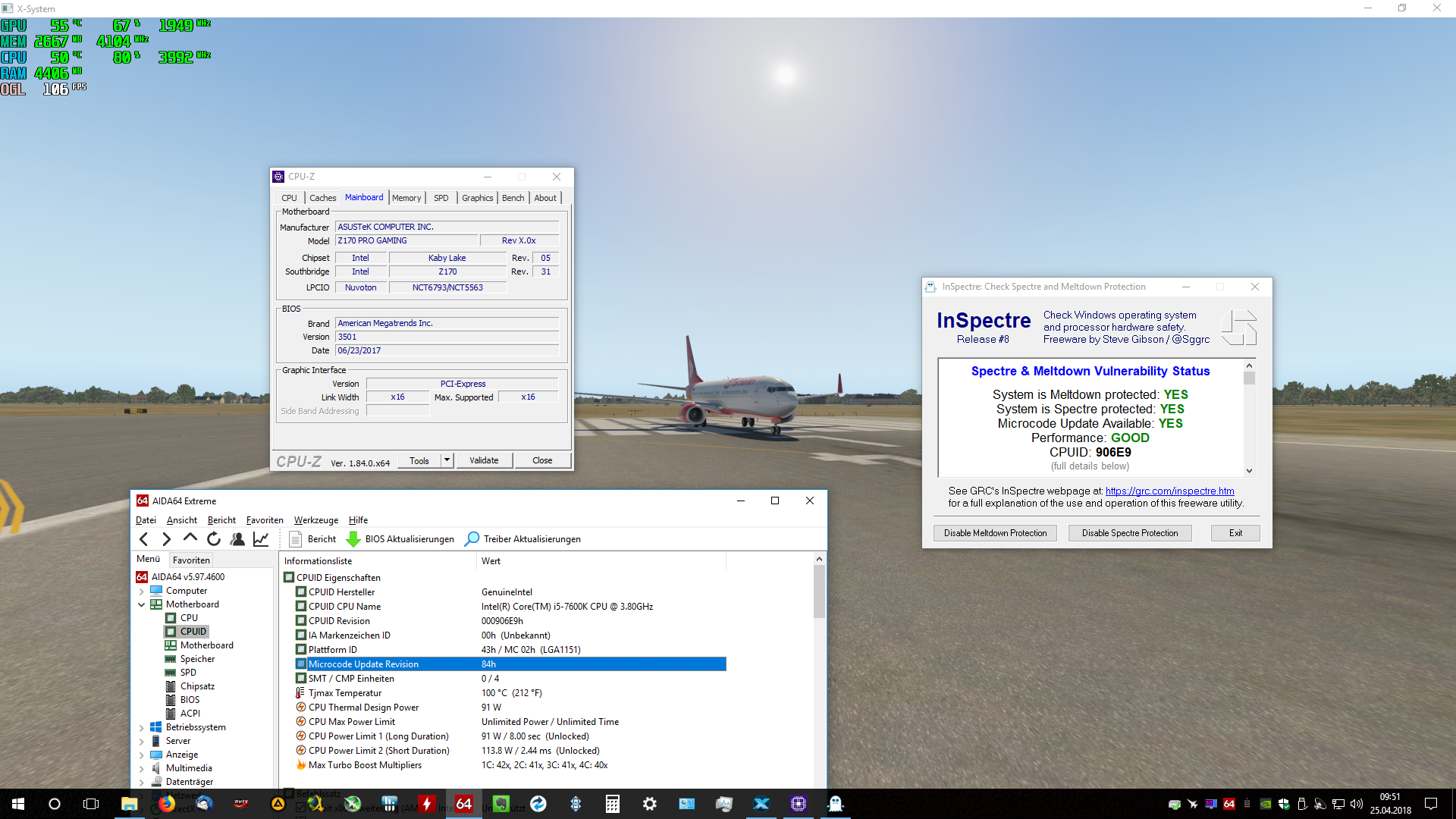Expand the Betriebssystem tree node

click(x=141, y=728)
